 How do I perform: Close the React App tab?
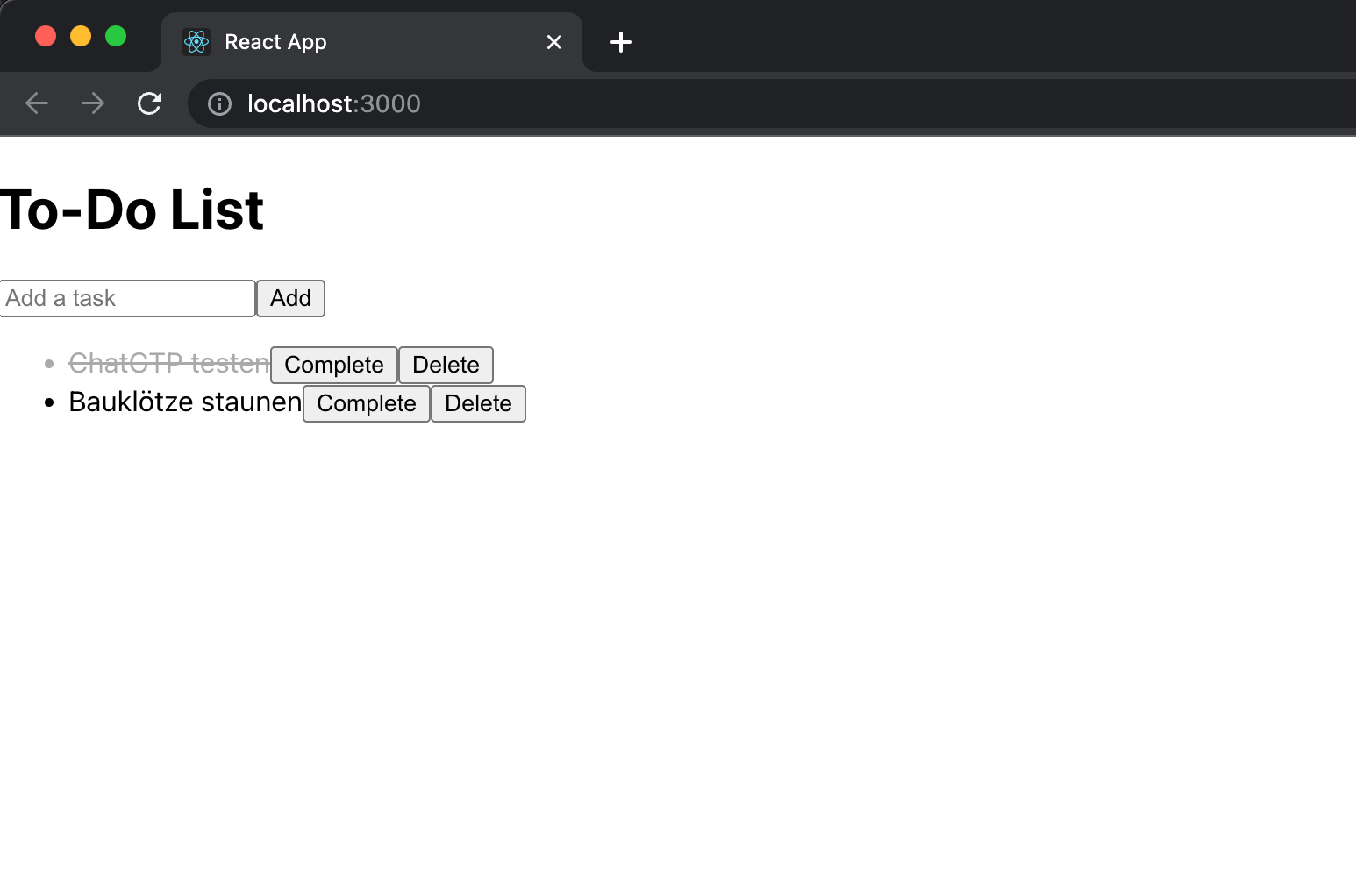coord(554,42)
